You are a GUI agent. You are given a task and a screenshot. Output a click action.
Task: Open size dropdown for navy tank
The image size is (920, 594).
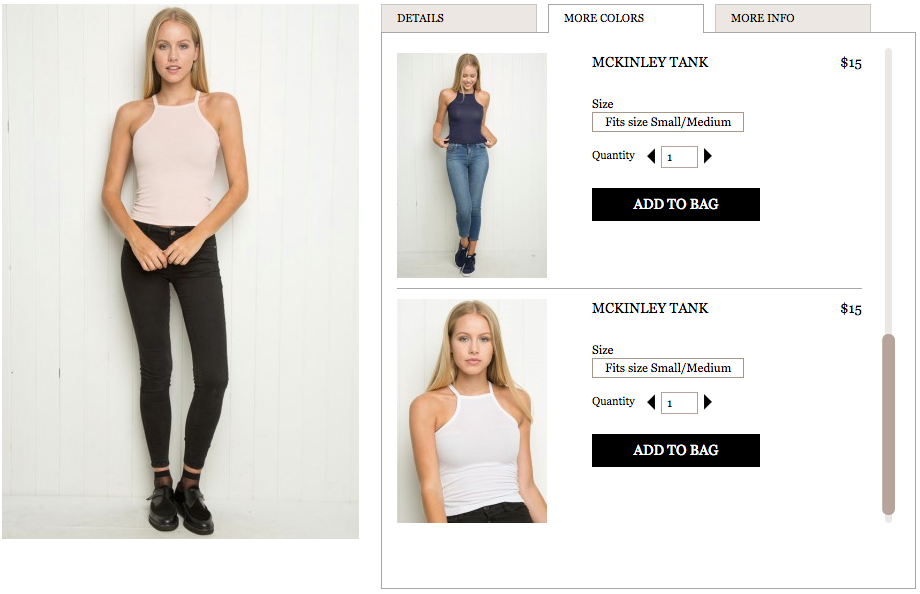[x=668, y=122]
